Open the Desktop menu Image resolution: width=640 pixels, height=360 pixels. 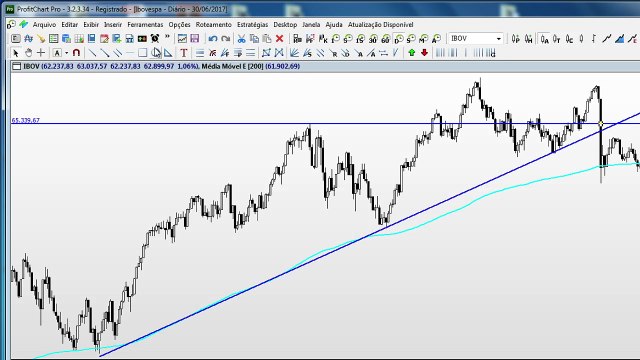pos(285,24)
